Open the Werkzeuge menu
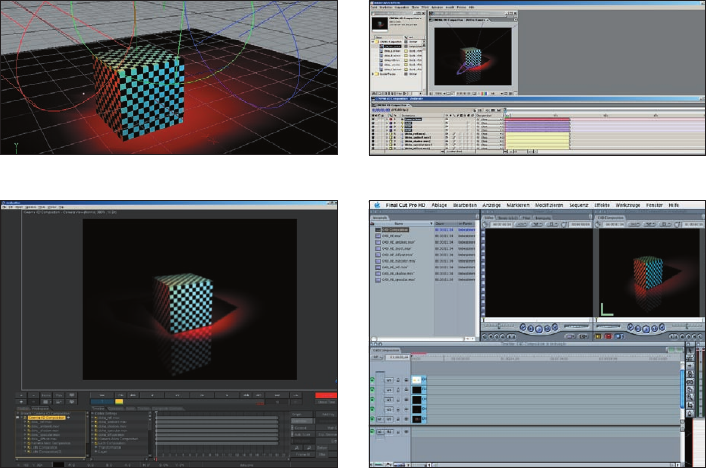706x468 pixels. click(x=628, y=205)
